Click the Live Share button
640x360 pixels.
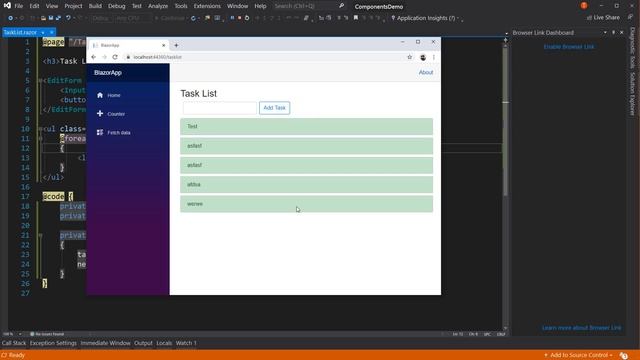coord(603,18)
